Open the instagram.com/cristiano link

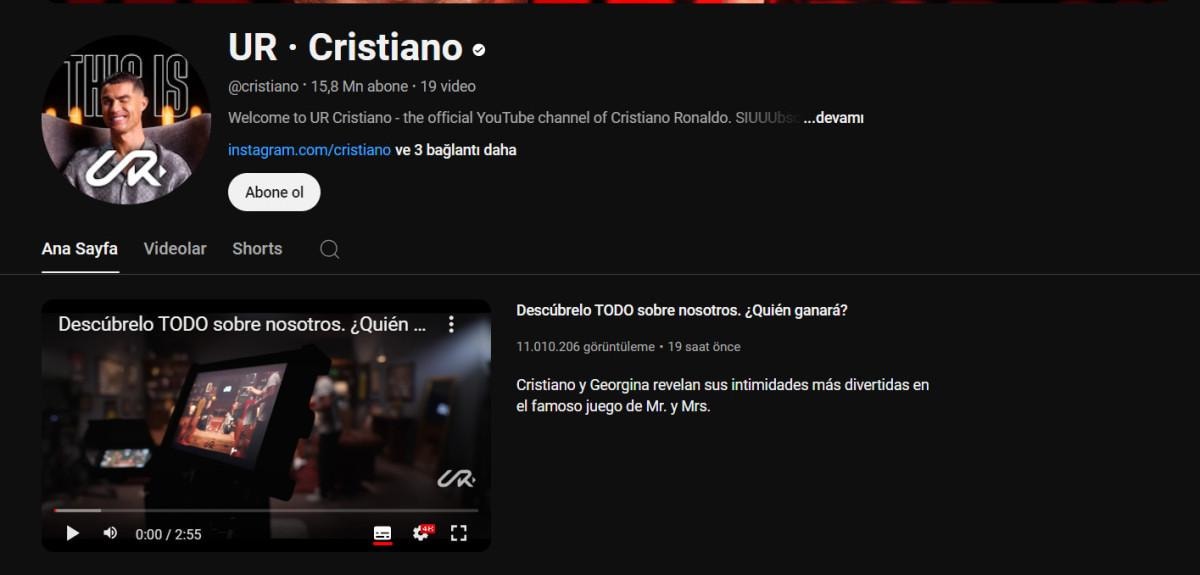point(309,150)
